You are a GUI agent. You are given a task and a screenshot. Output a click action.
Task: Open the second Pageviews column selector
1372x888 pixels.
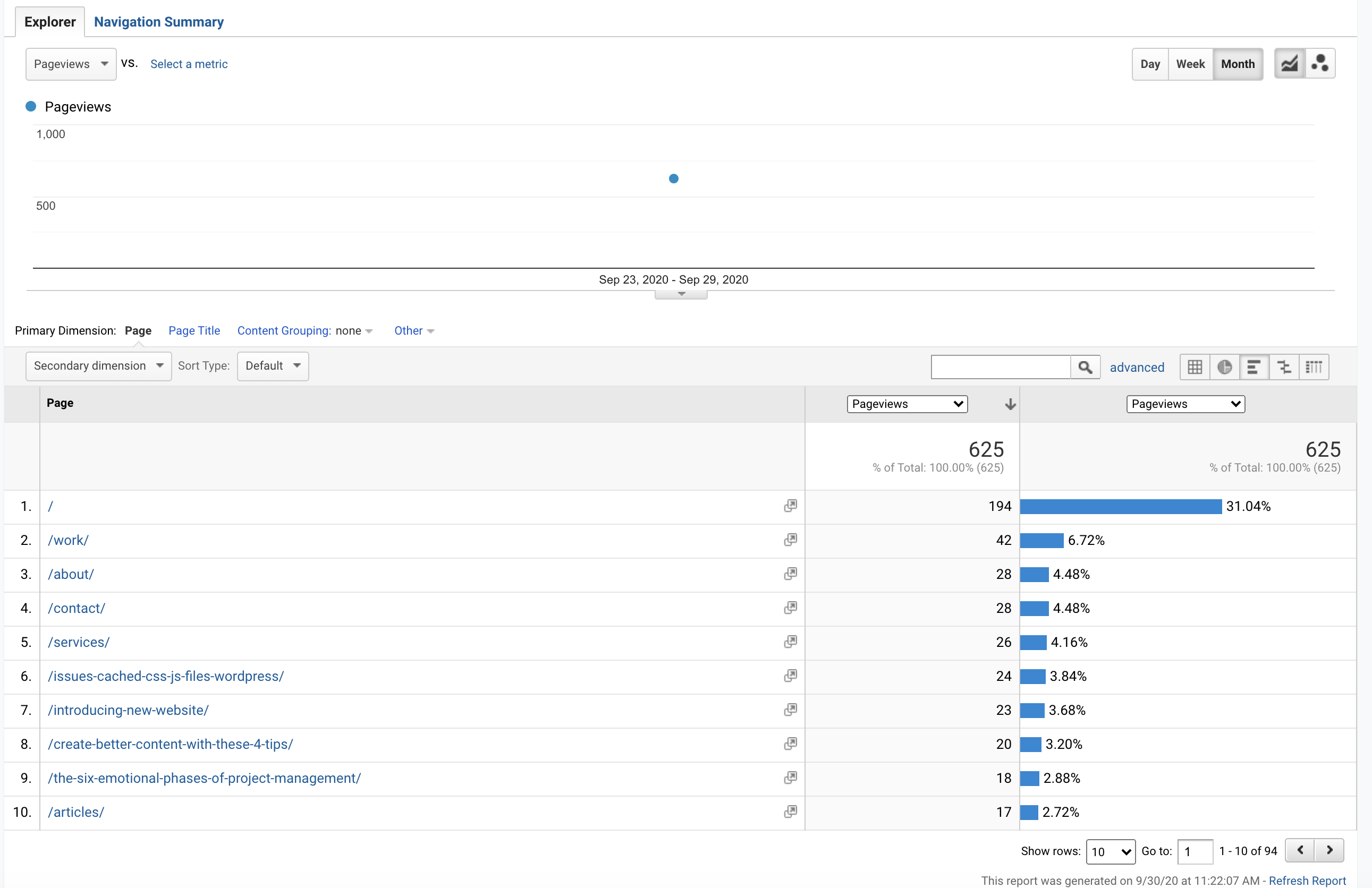tap(1186, 404)
